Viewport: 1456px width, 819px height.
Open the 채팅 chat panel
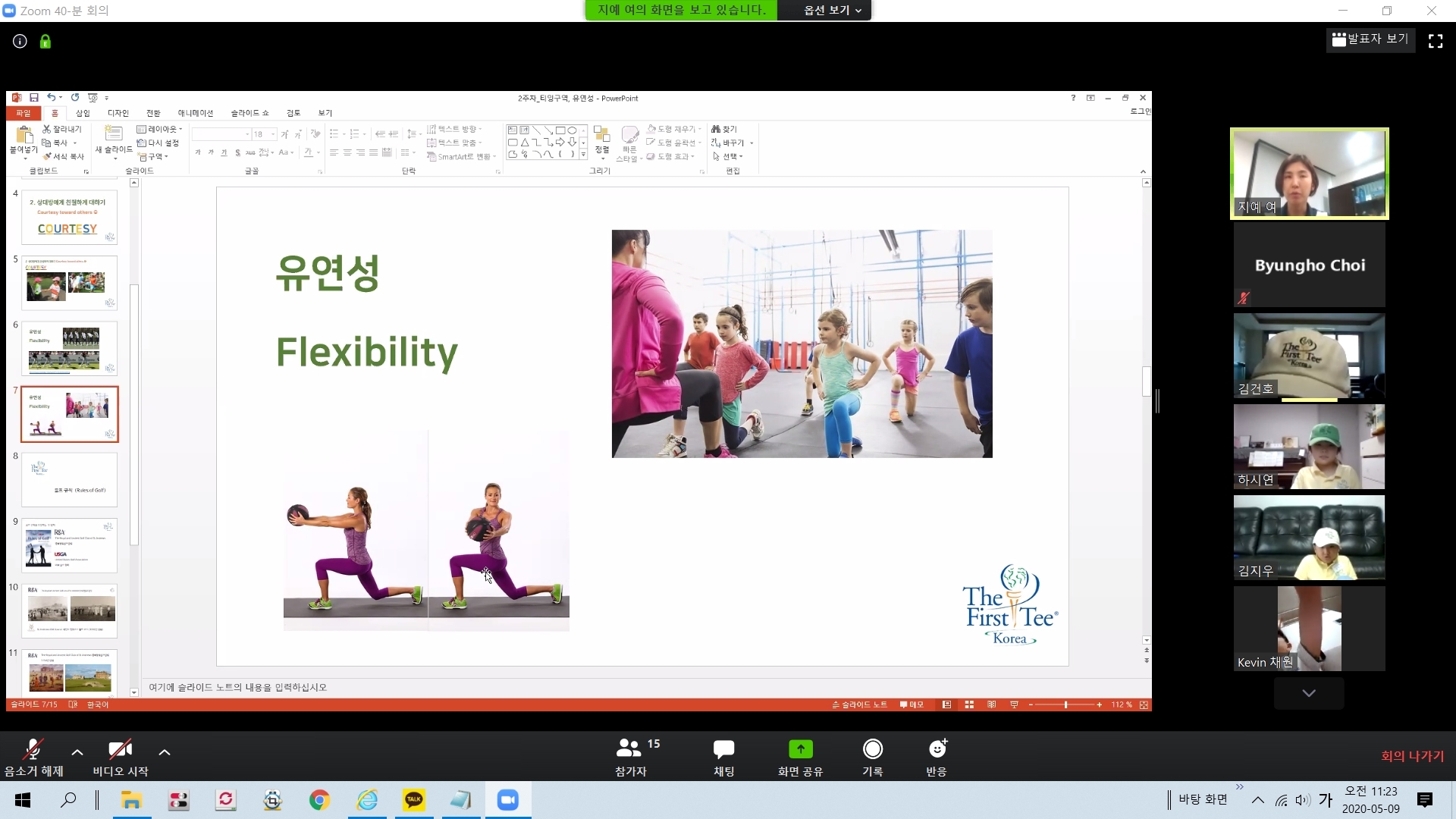click(x=723, y=756)
